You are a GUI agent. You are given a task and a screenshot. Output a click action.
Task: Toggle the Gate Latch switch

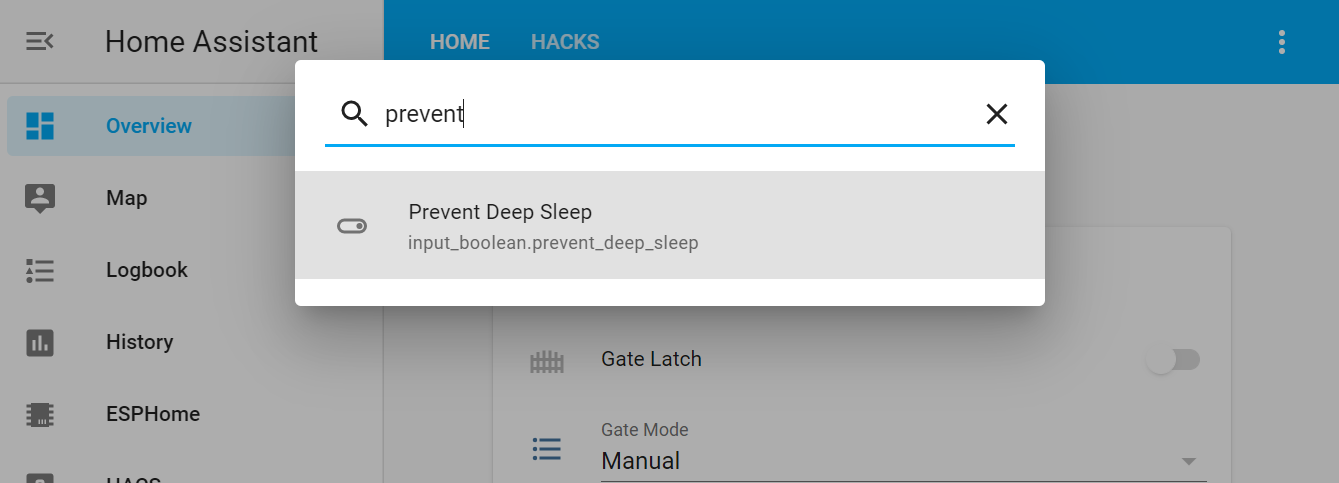click(1173, 360)
